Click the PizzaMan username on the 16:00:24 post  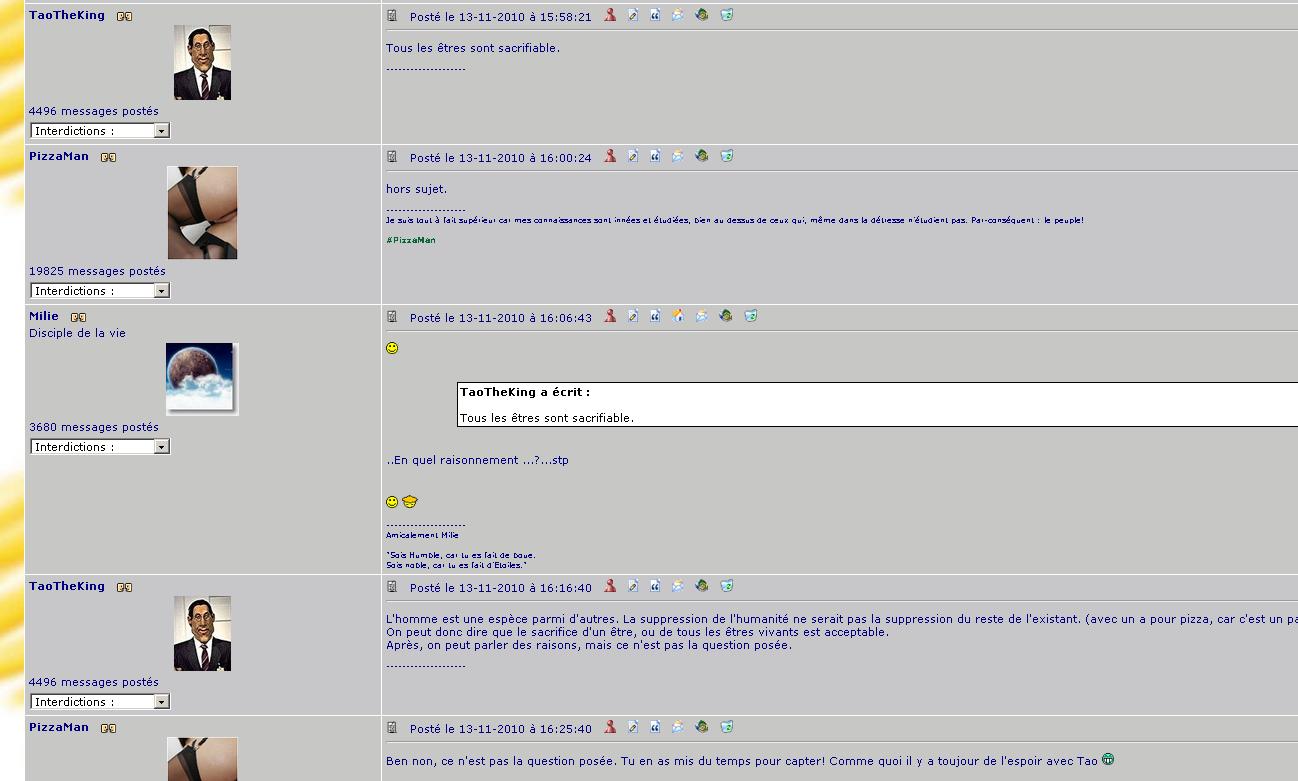pyautogui.click(x=59, y=156)
